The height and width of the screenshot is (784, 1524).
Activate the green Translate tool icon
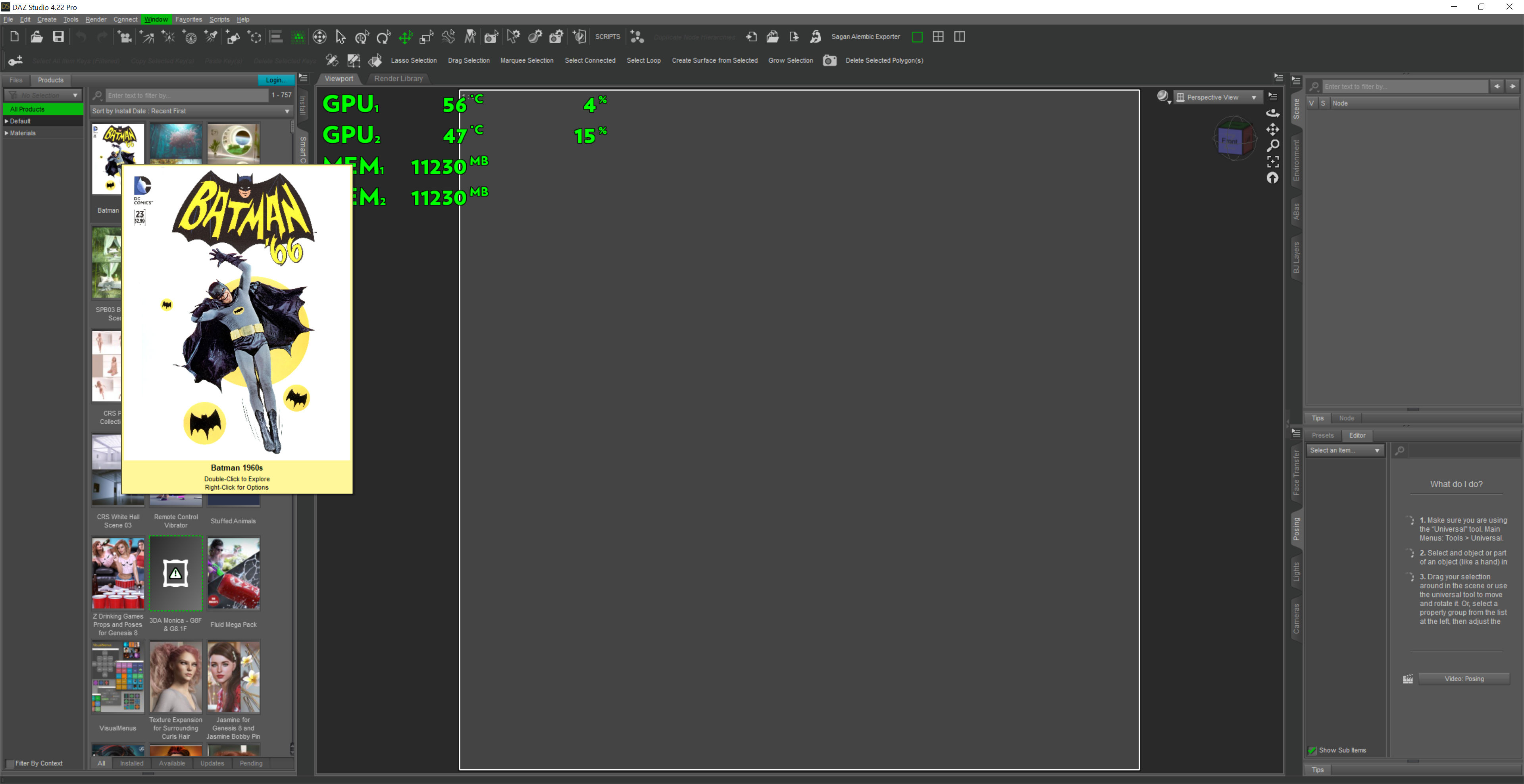pos(405,37)
